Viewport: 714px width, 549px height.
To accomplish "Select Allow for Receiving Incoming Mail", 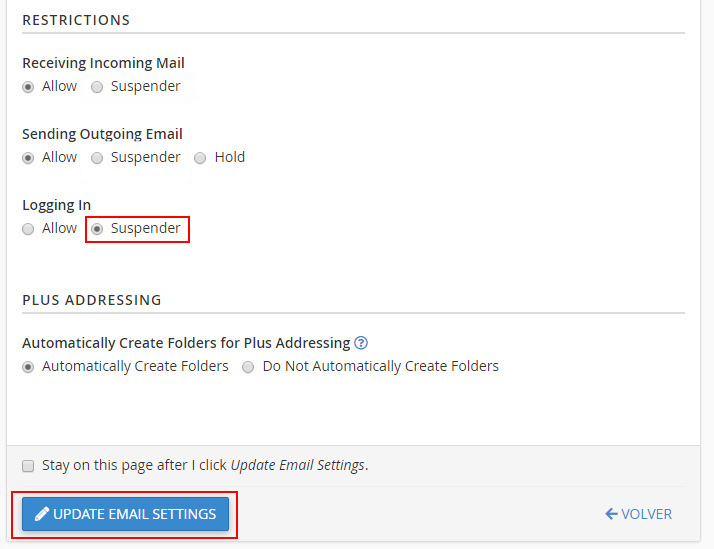I will coord(28,87).
